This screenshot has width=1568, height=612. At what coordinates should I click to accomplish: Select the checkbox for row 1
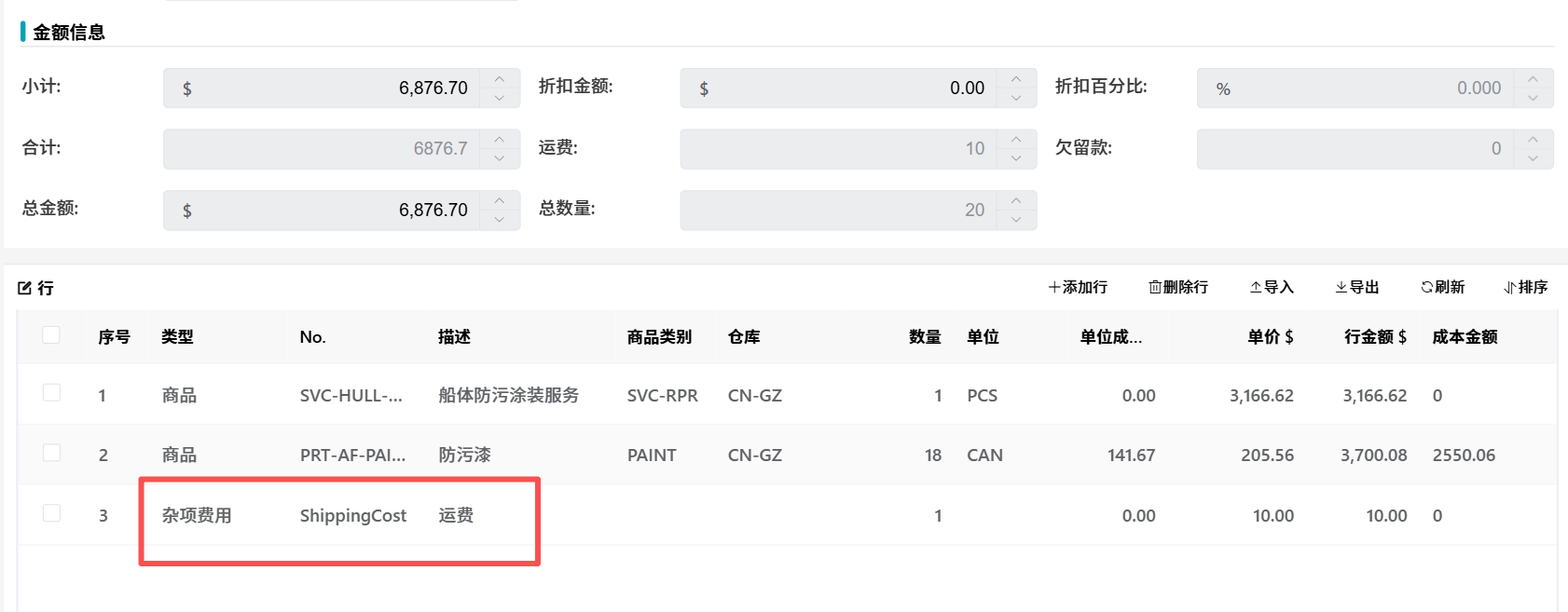click(52, 393)
